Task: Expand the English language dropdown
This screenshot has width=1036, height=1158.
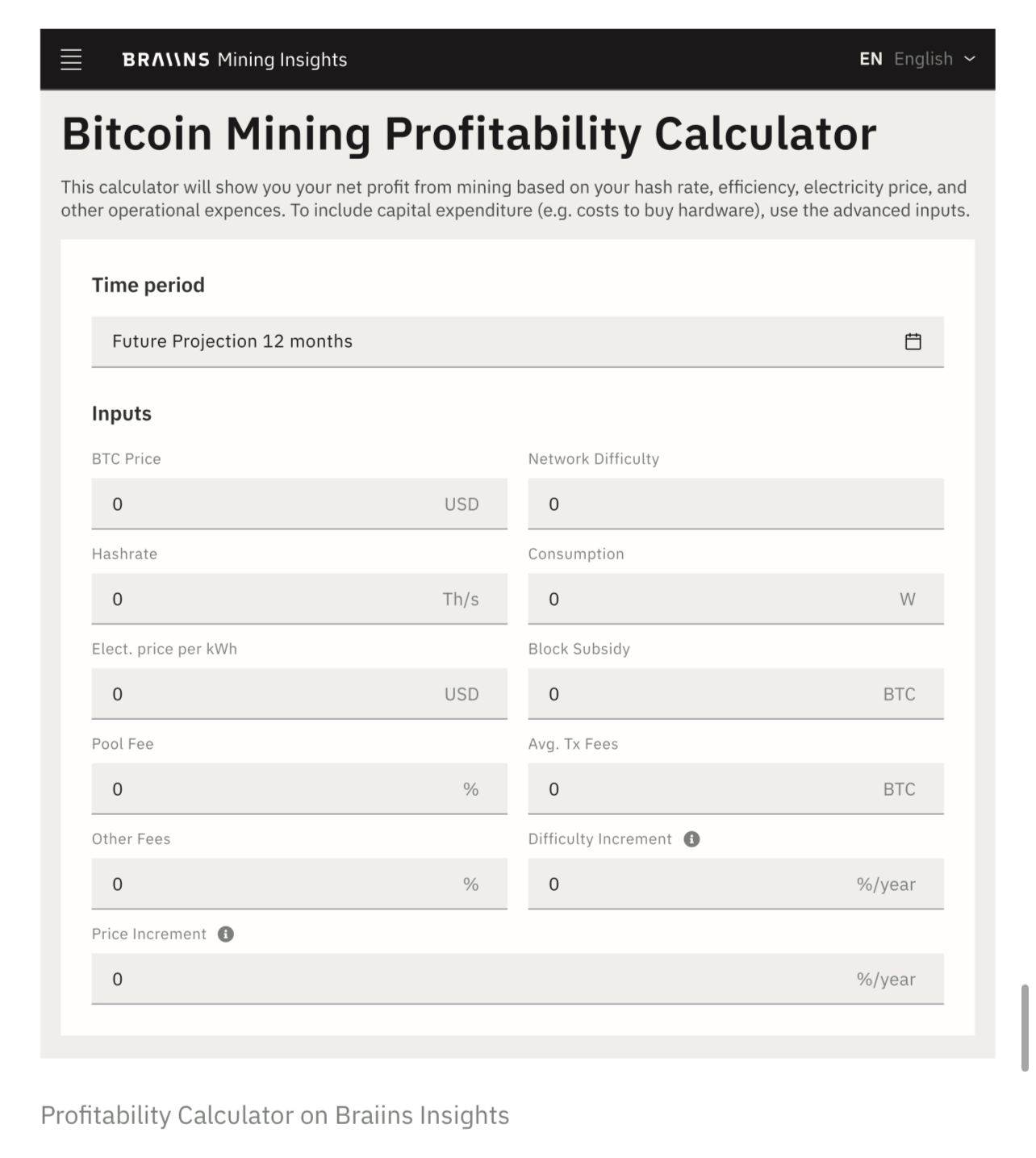Action: pos(935,59)
